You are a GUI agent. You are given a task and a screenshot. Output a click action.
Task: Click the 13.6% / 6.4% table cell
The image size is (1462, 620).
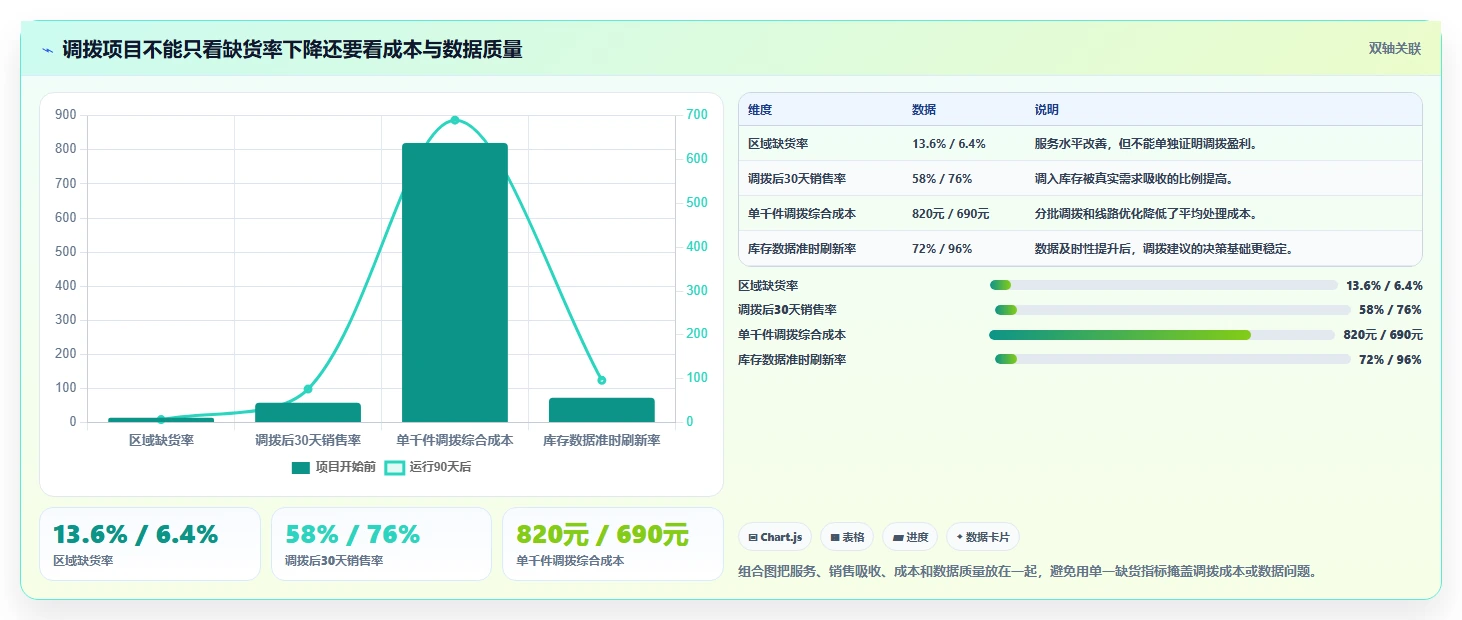coord(949,144)
